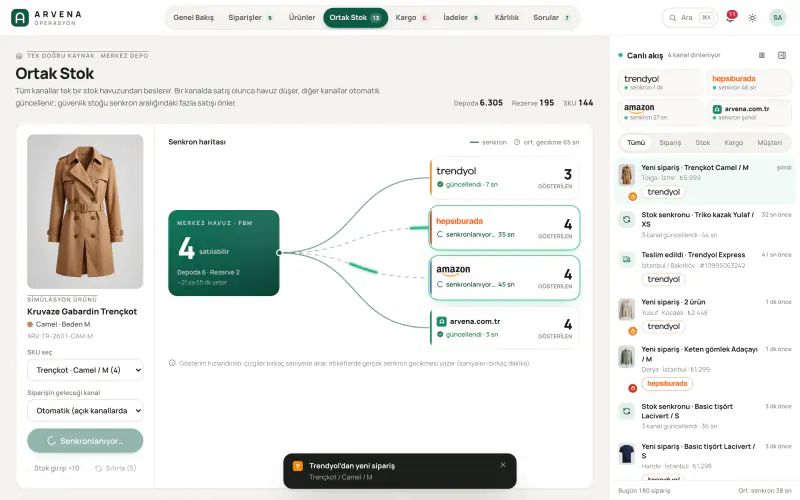Image resolution: width=800 pixels, height=500 pixels.
Task: Click Stok girişi +10
Action: pos(57,468)
